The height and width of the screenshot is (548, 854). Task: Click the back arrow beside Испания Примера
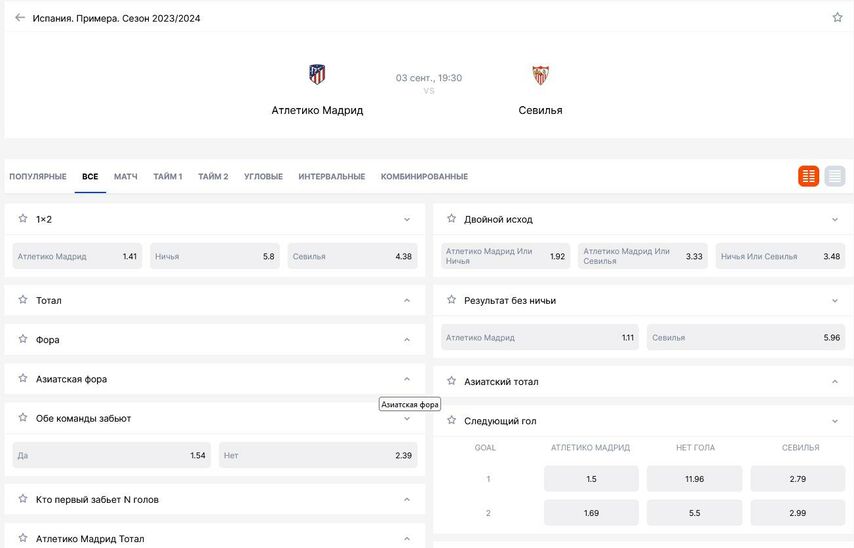[x=20, y=17]
